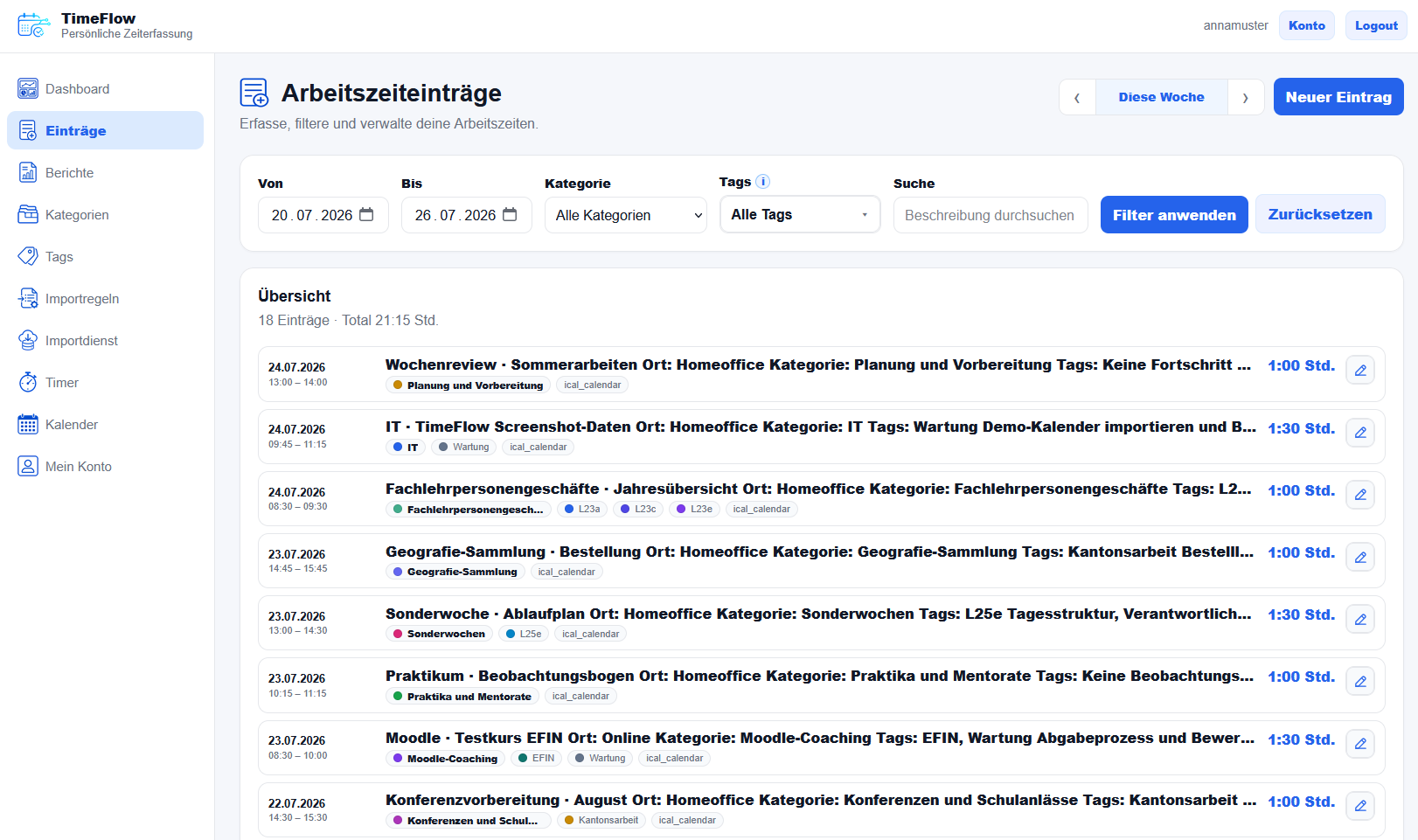Click the Arbeitszeiteinträge heading icon
The image size is (1418, 840).
coord(254,93)
